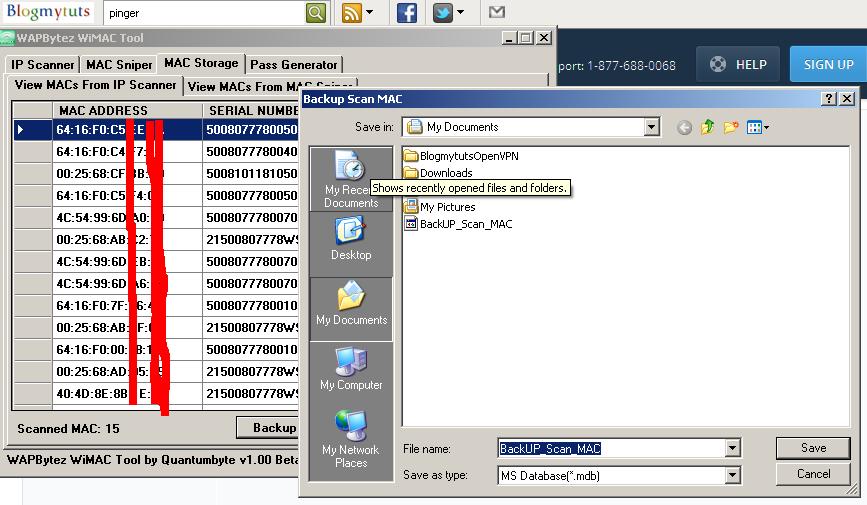
Task: Select the BackUP_Scan_MAC file
Action: [x=458, y=224]
